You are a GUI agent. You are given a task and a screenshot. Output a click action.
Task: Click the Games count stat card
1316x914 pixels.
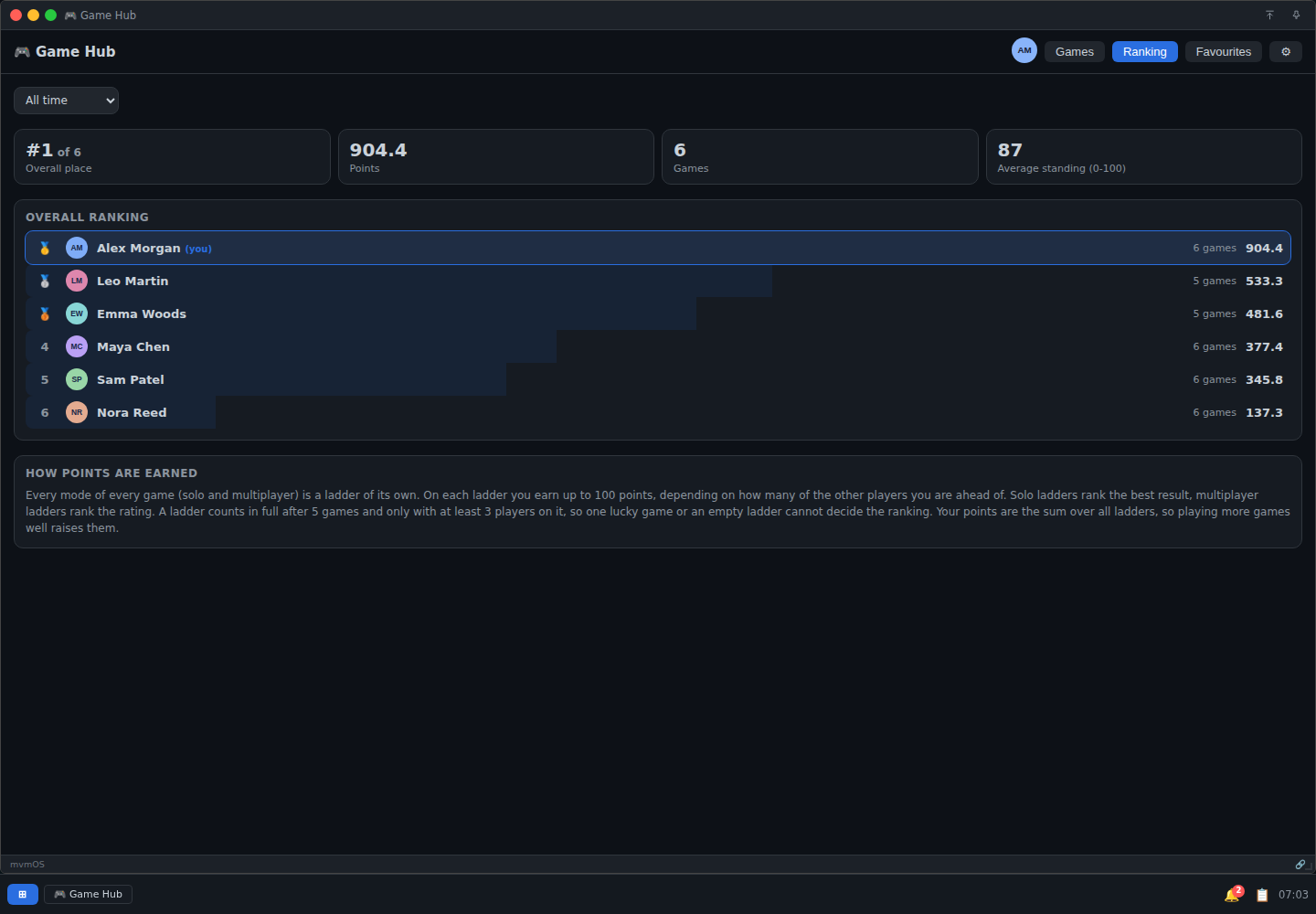coord(820,157)
